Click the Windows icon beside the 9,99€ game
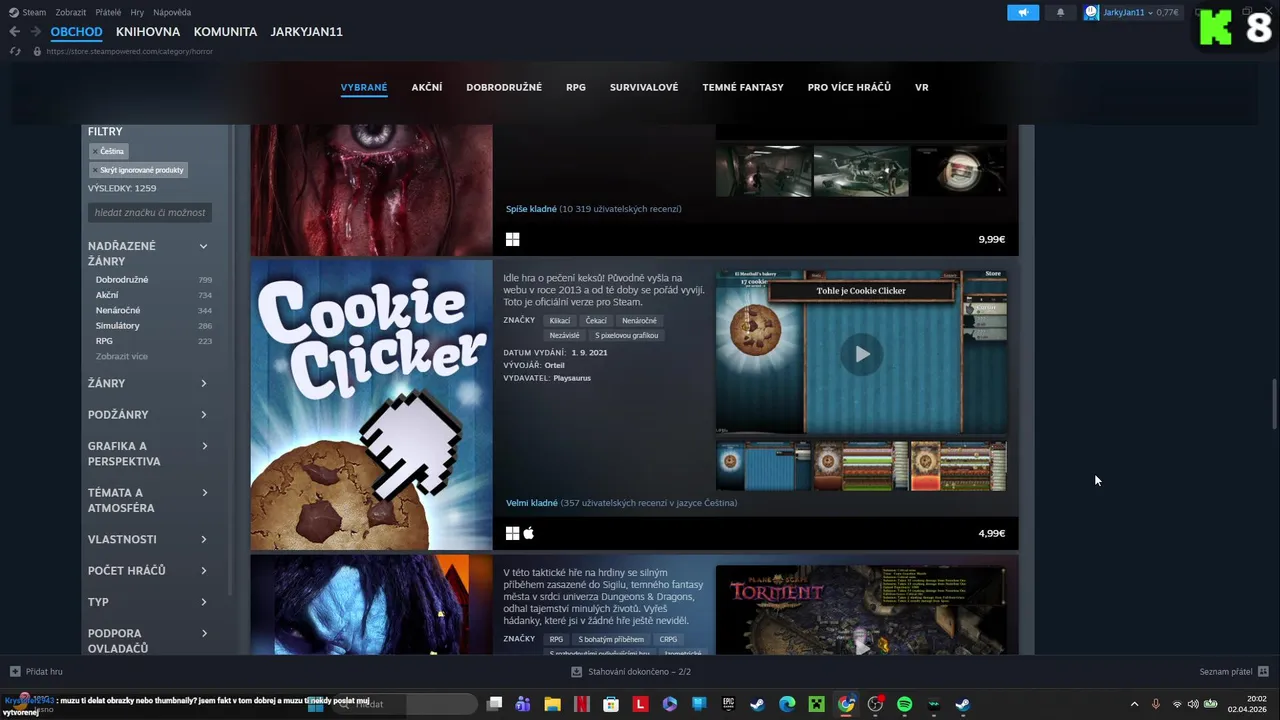The image size is (1280, 720). (512, 239)
